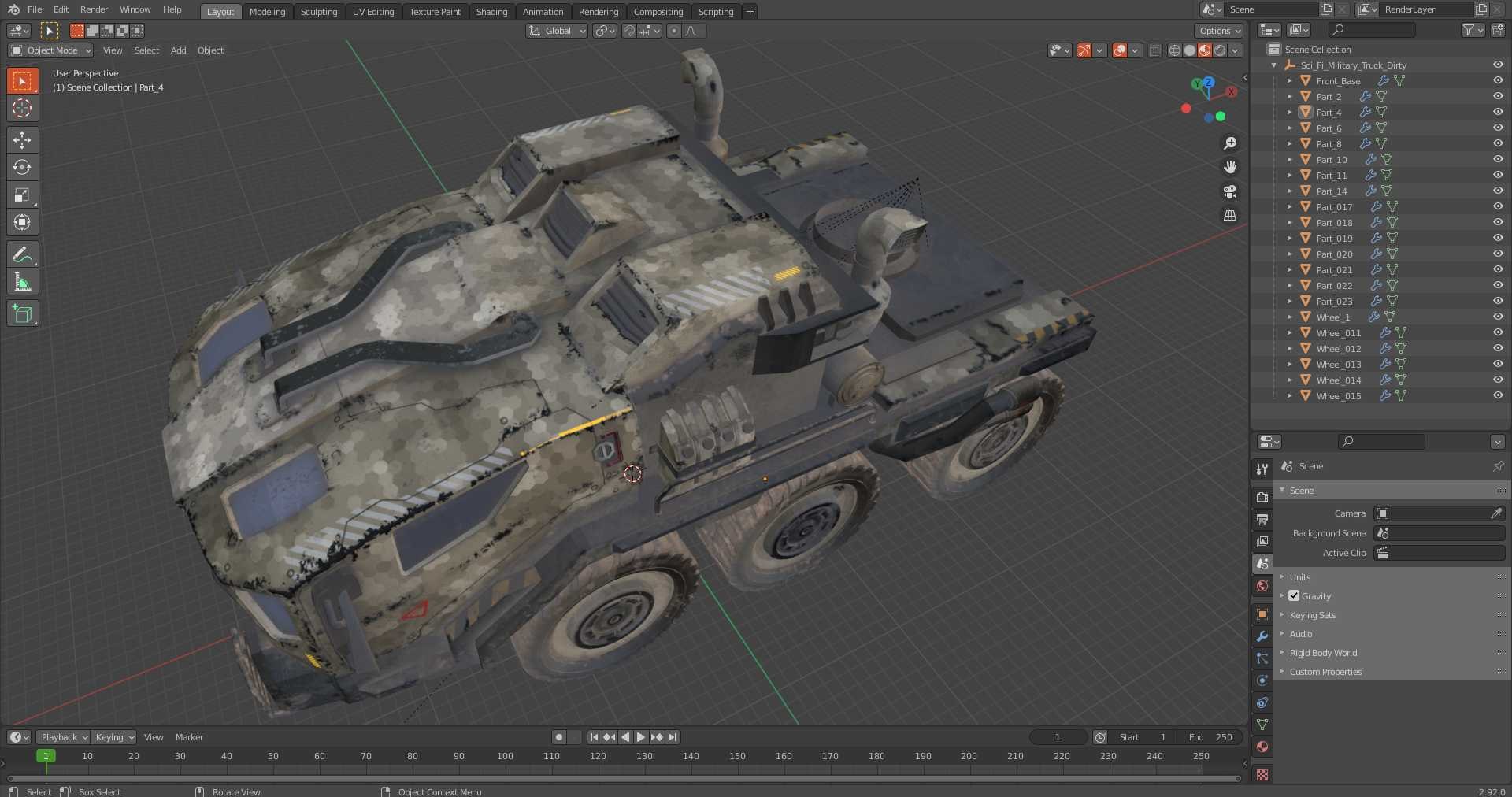Switch perspective/orthographic grid icon
The height and width of the screenshot is (797, 1512).
[x=1230, y=215]
